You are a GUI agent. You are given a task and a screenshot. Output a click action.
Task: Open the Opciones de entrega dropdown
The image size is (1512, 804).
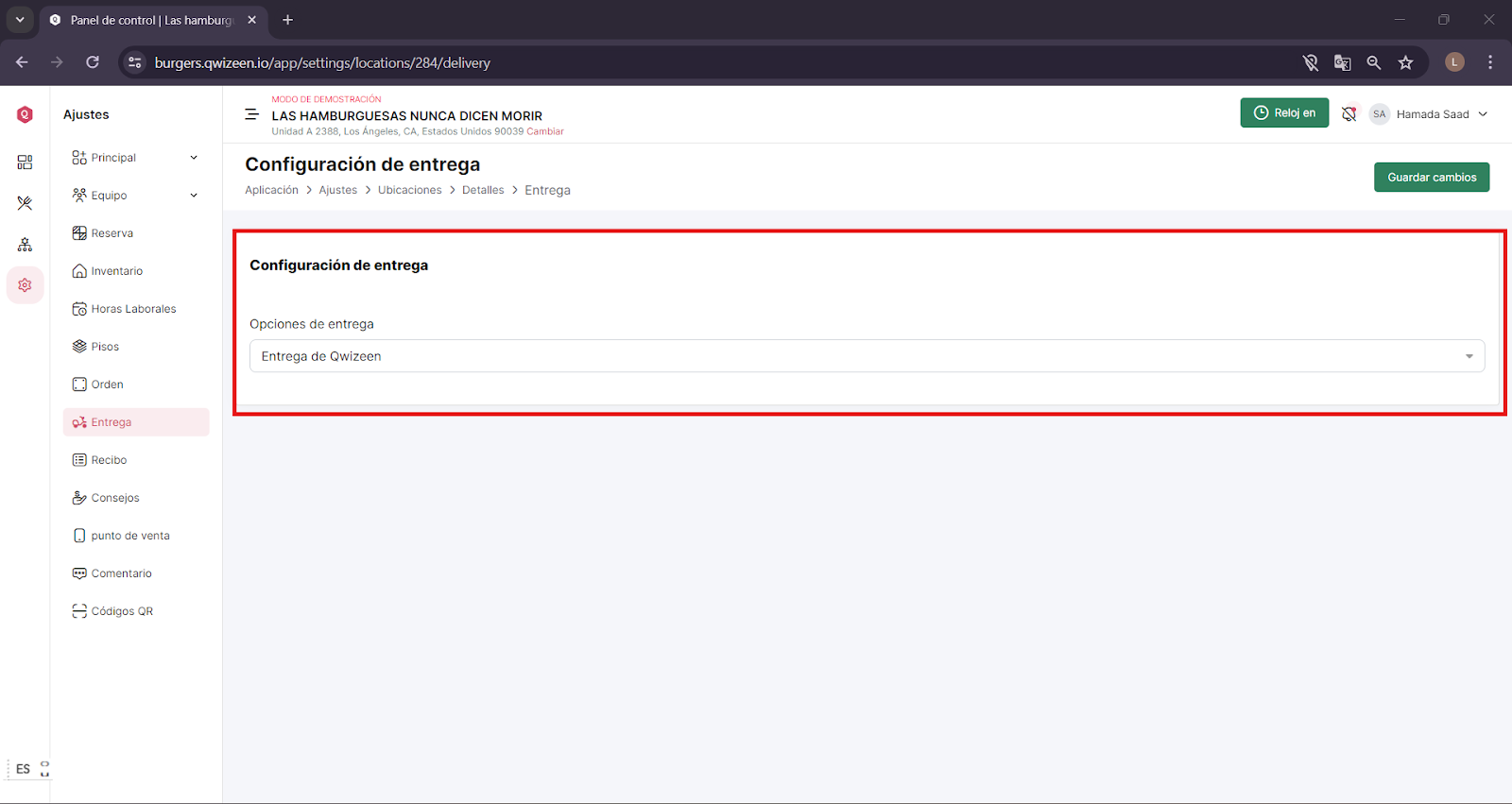[867, 356]
